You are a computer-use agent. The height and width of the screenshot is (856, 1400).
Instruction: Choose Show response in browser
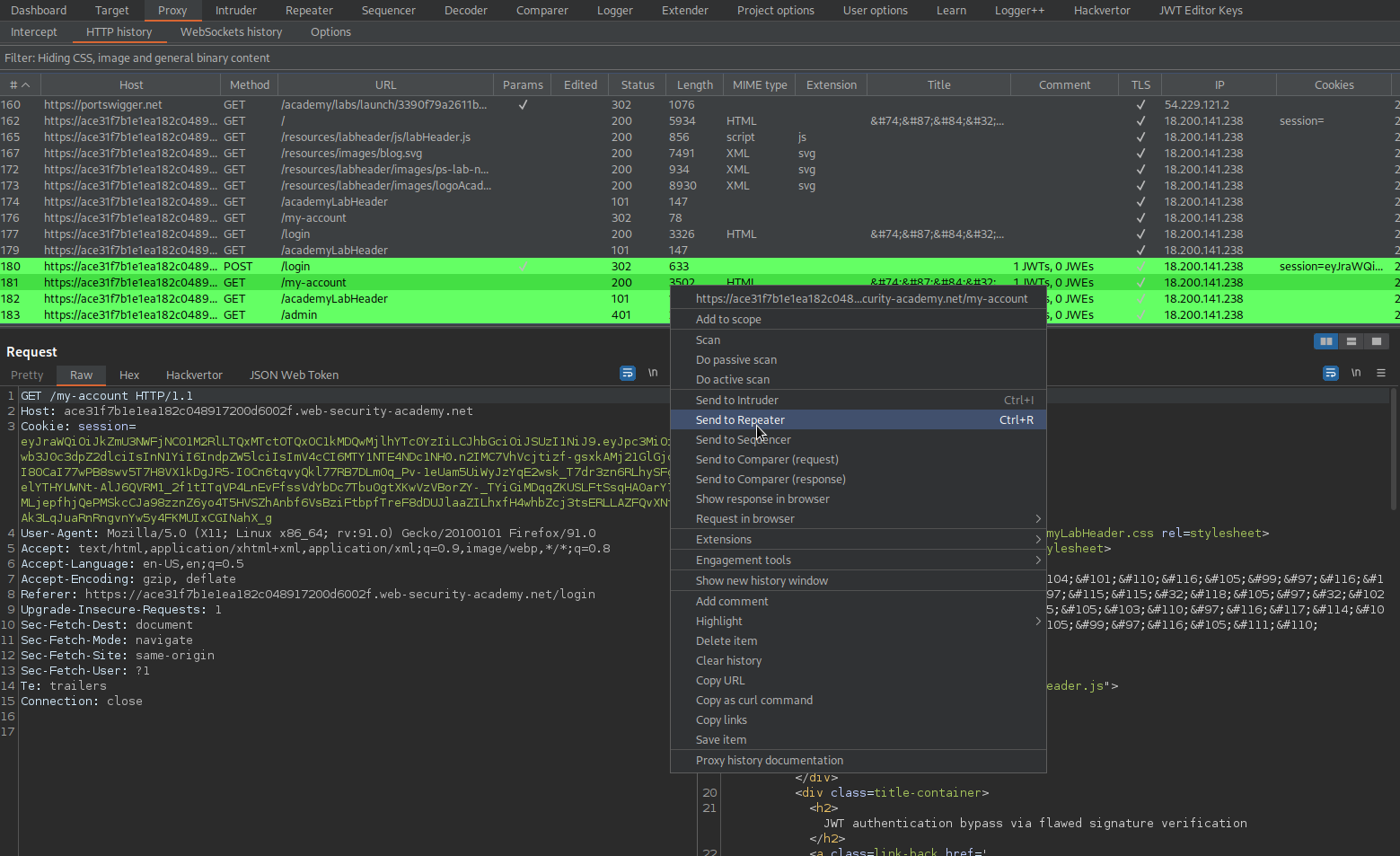pyautogui.click(x=858, y=499)
